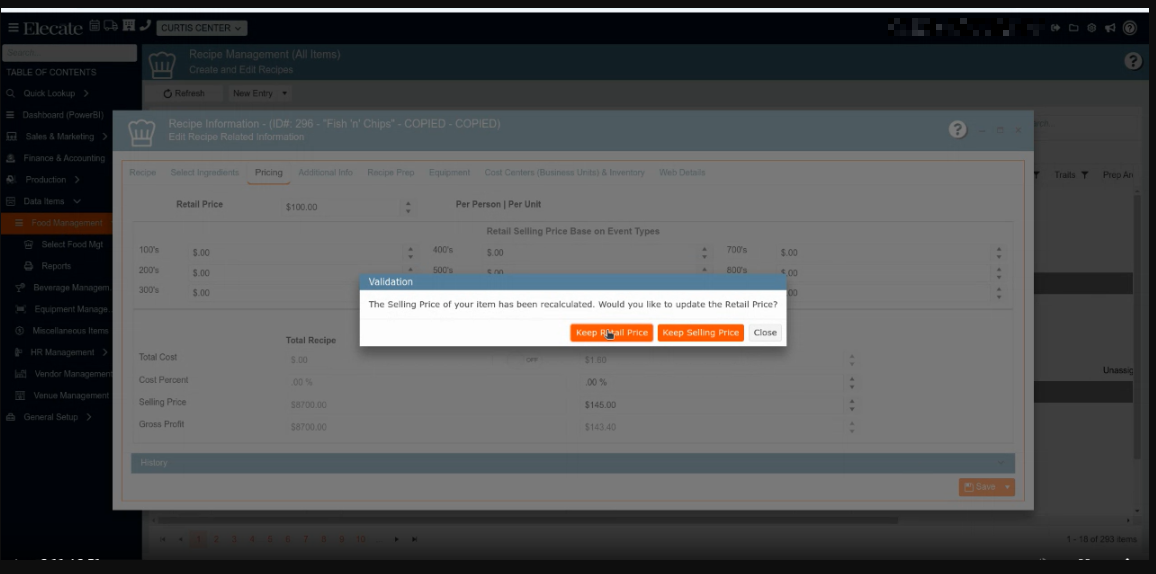1156x574 pixels.
Task: Click the logout arrow icon
Action: [x=1055, y=28]
